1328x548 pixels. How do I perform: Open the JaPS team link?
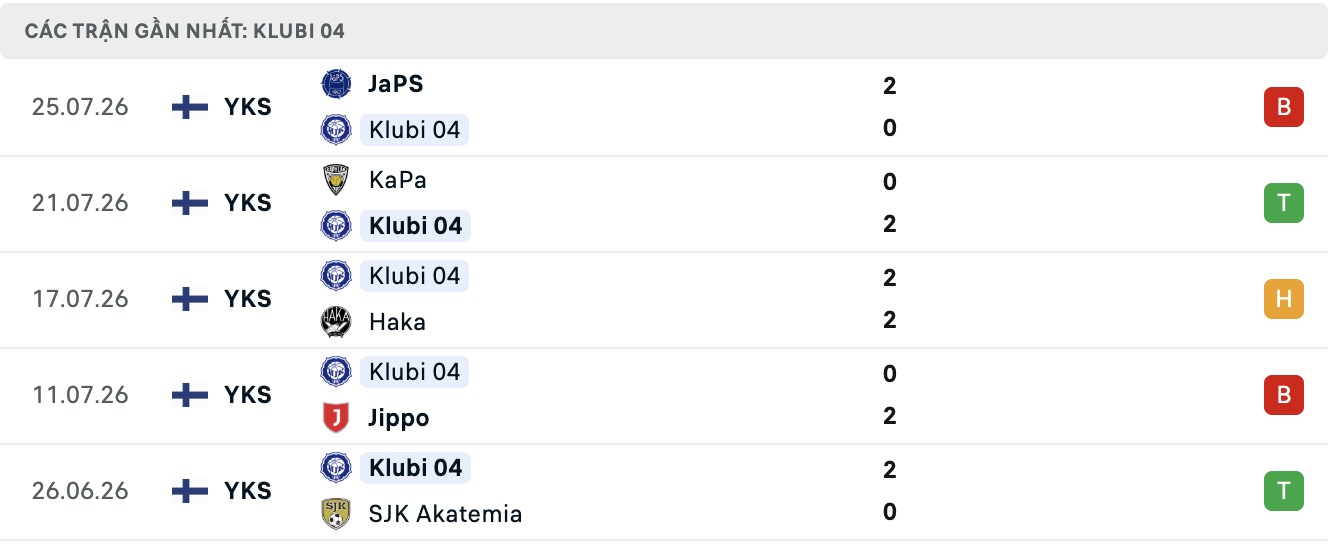[396, 84]
